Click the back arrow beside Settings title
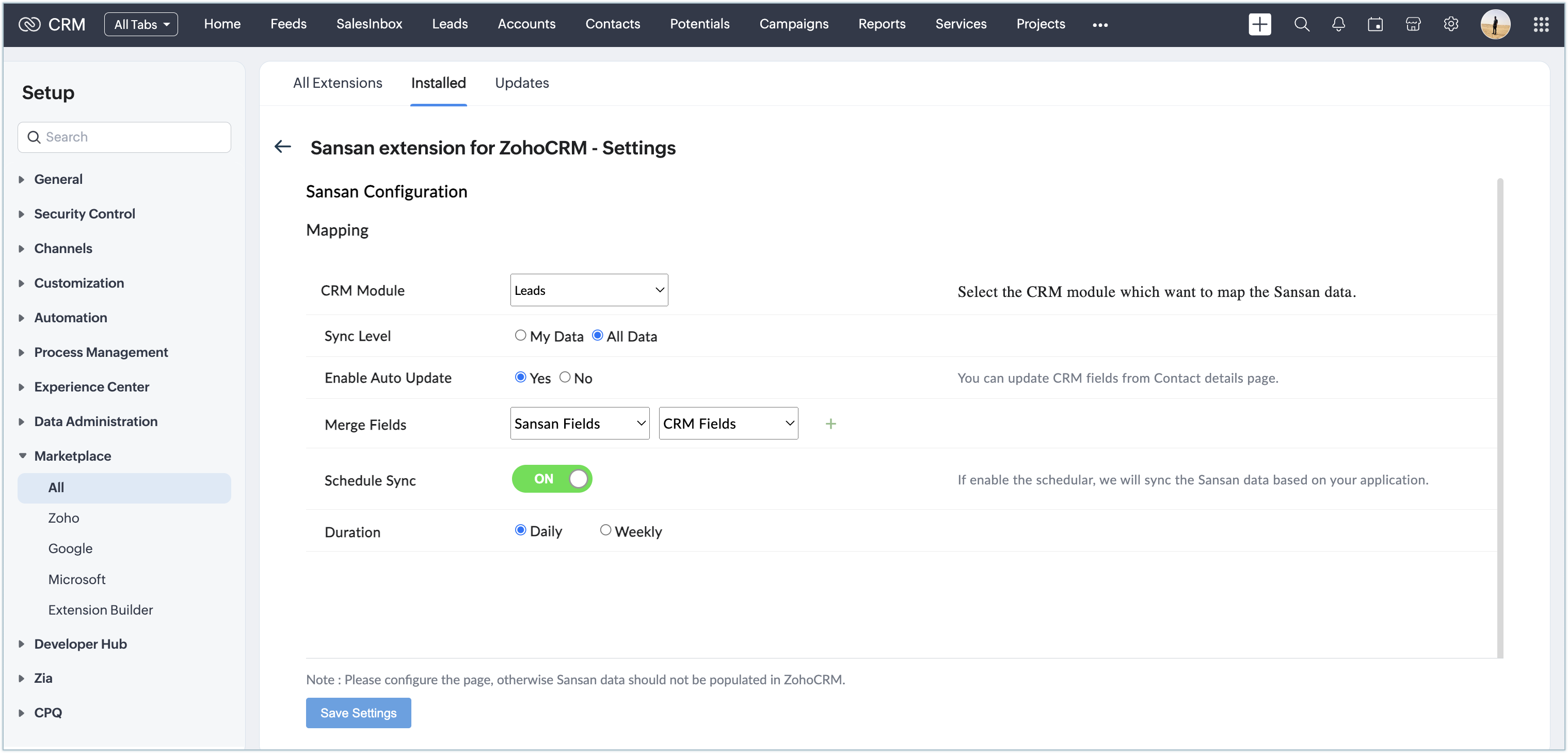Viewport: 1568px width, 753px height. point(282,147)
